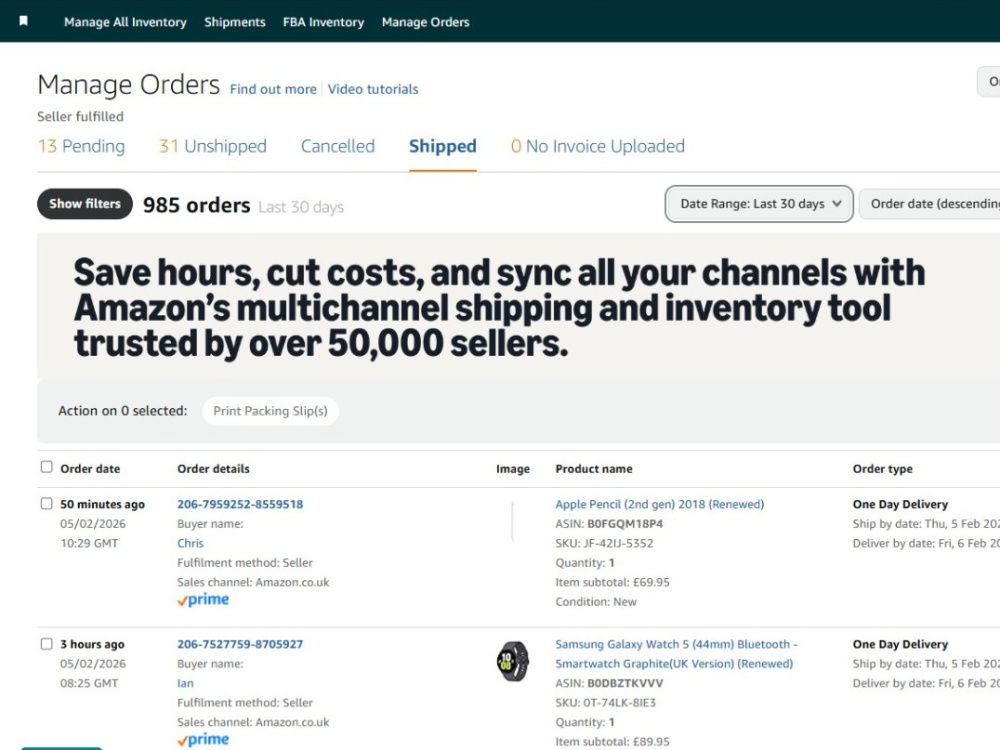Open Samsung Galaxy Watch 5 product link

(676, 654)
